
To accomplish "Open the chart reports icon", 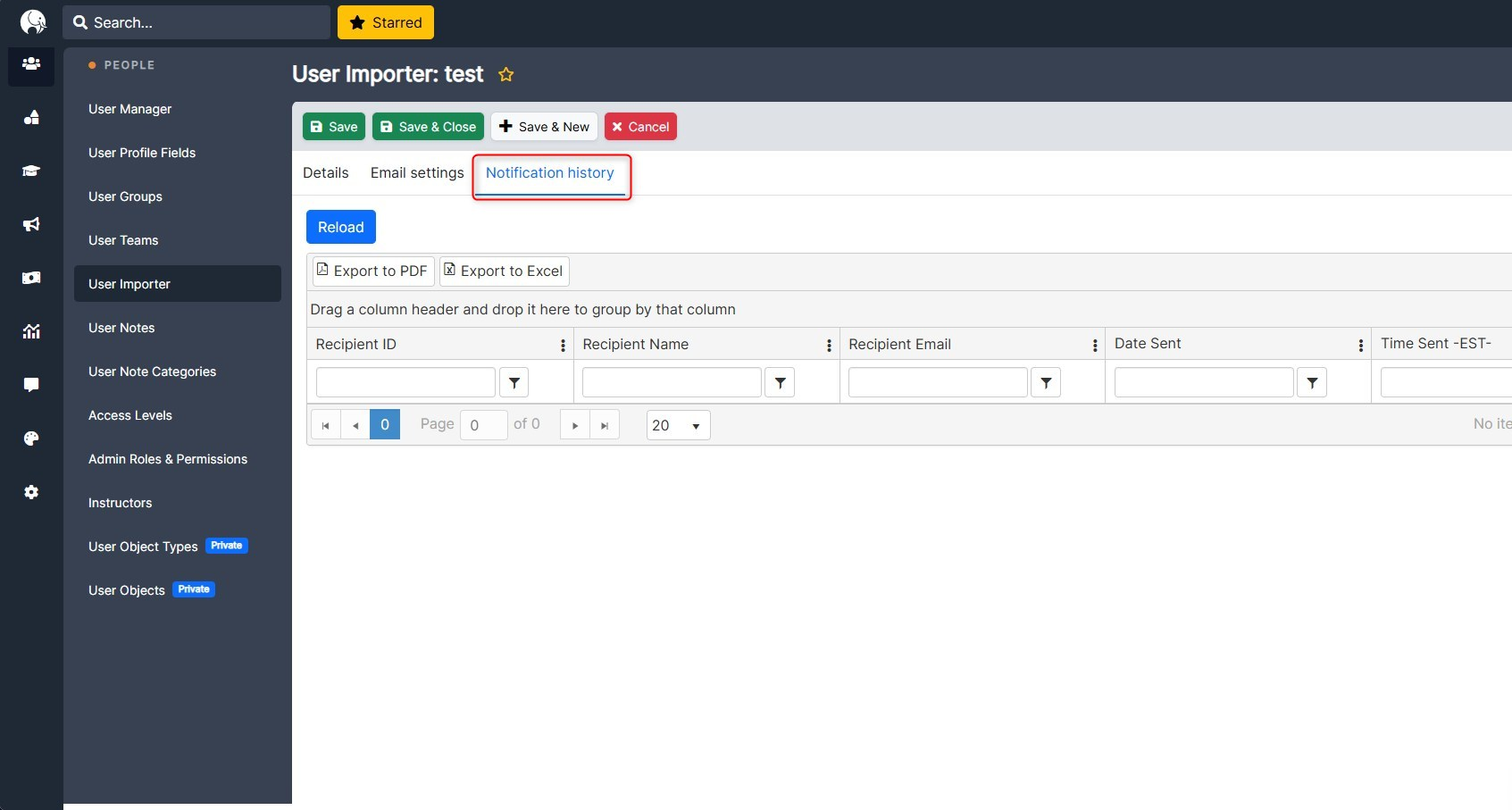I will coord(31,331).
